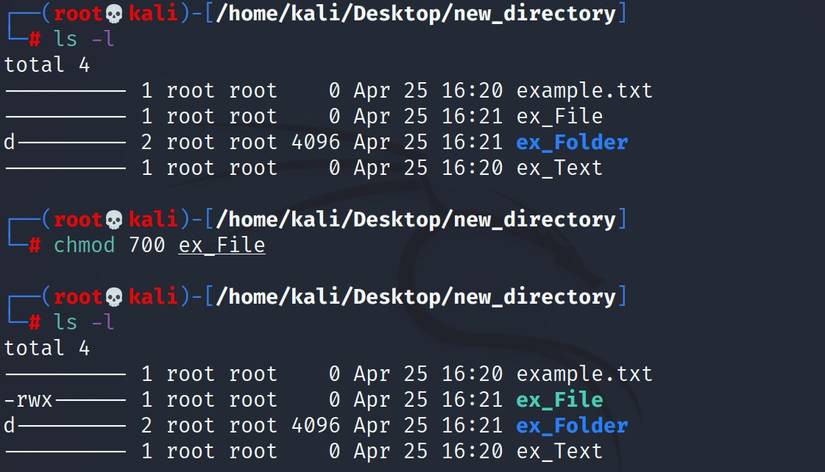This screenshot has height=472, width=825.
Task: Click the -rwx permission string
Action: (x=28, y=400)
